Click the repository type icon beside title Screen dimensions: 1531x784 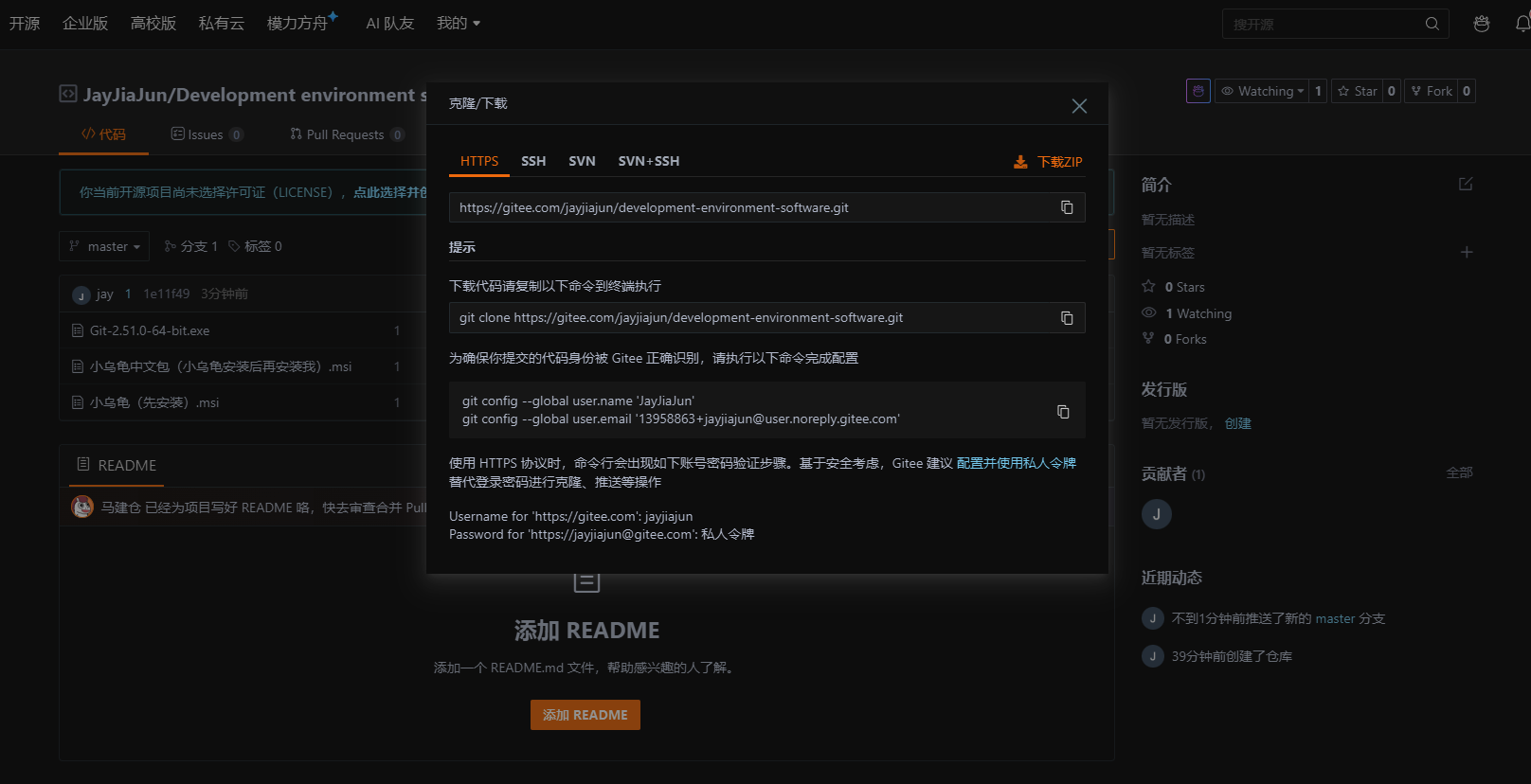click(68, 94)
